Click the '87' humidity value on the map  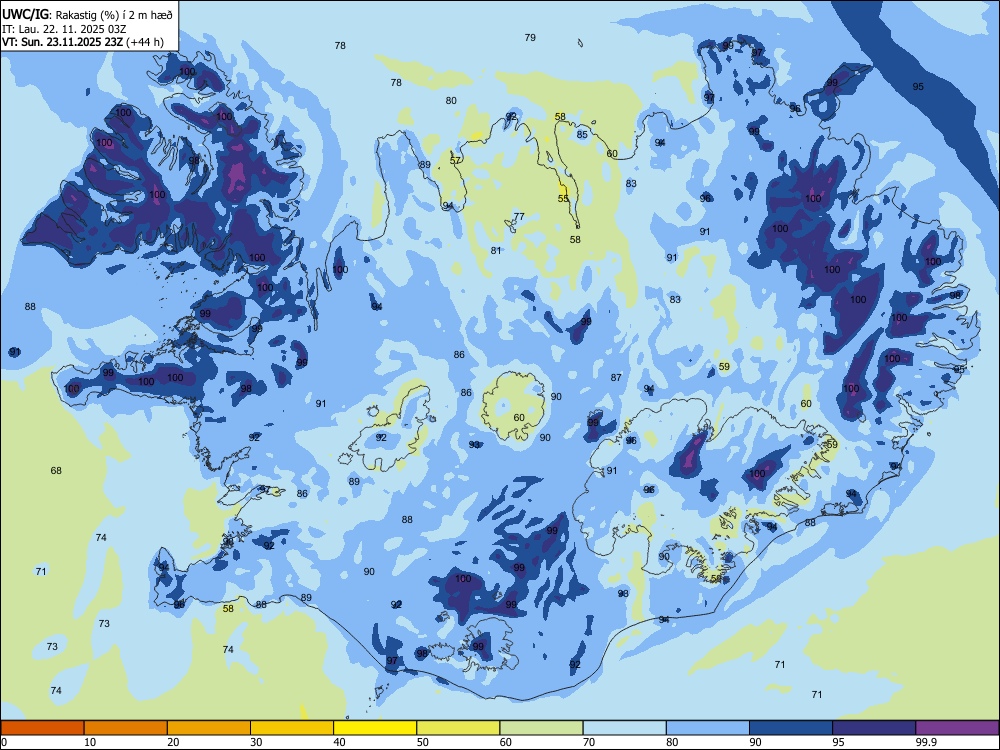click(616, 378)
